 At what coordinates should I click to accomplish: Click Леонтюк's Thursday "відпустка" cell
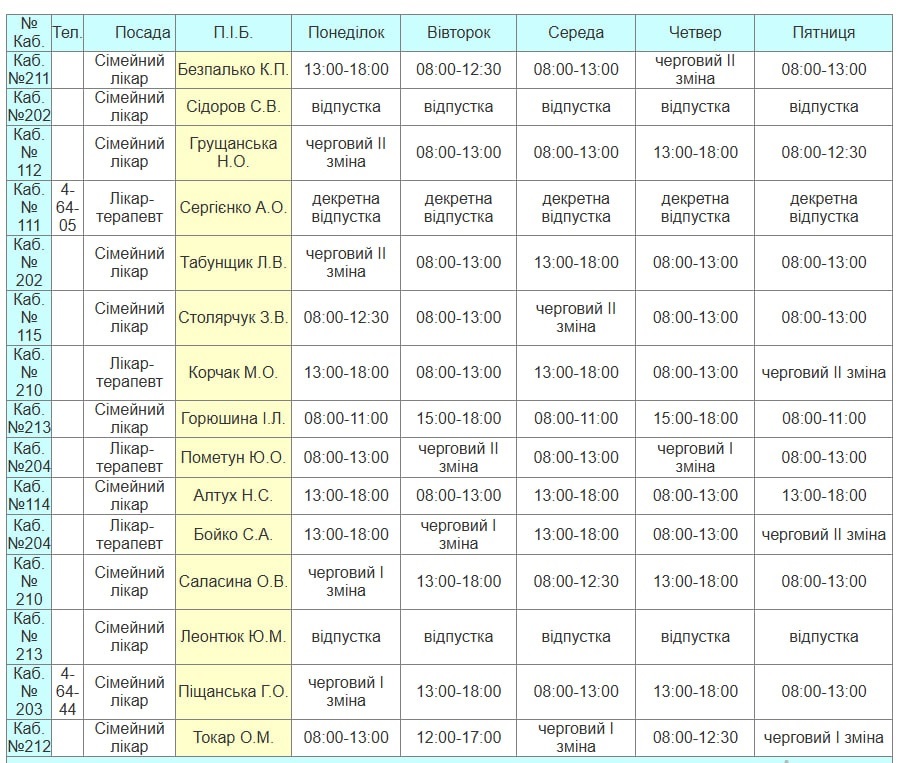click(x=695, y=637)
